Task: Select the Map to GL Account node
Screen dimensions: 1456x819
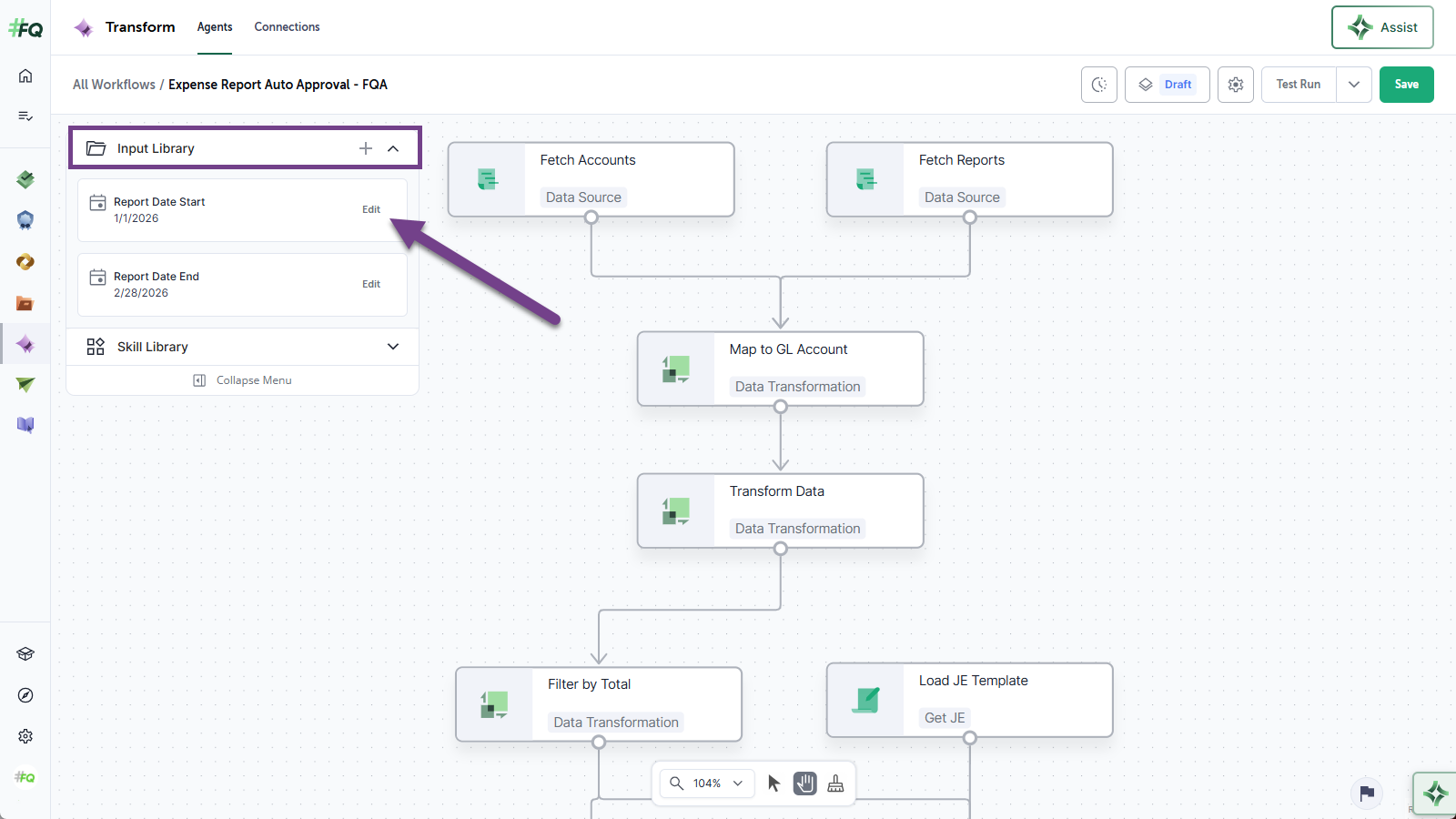Action: [781, 369]
